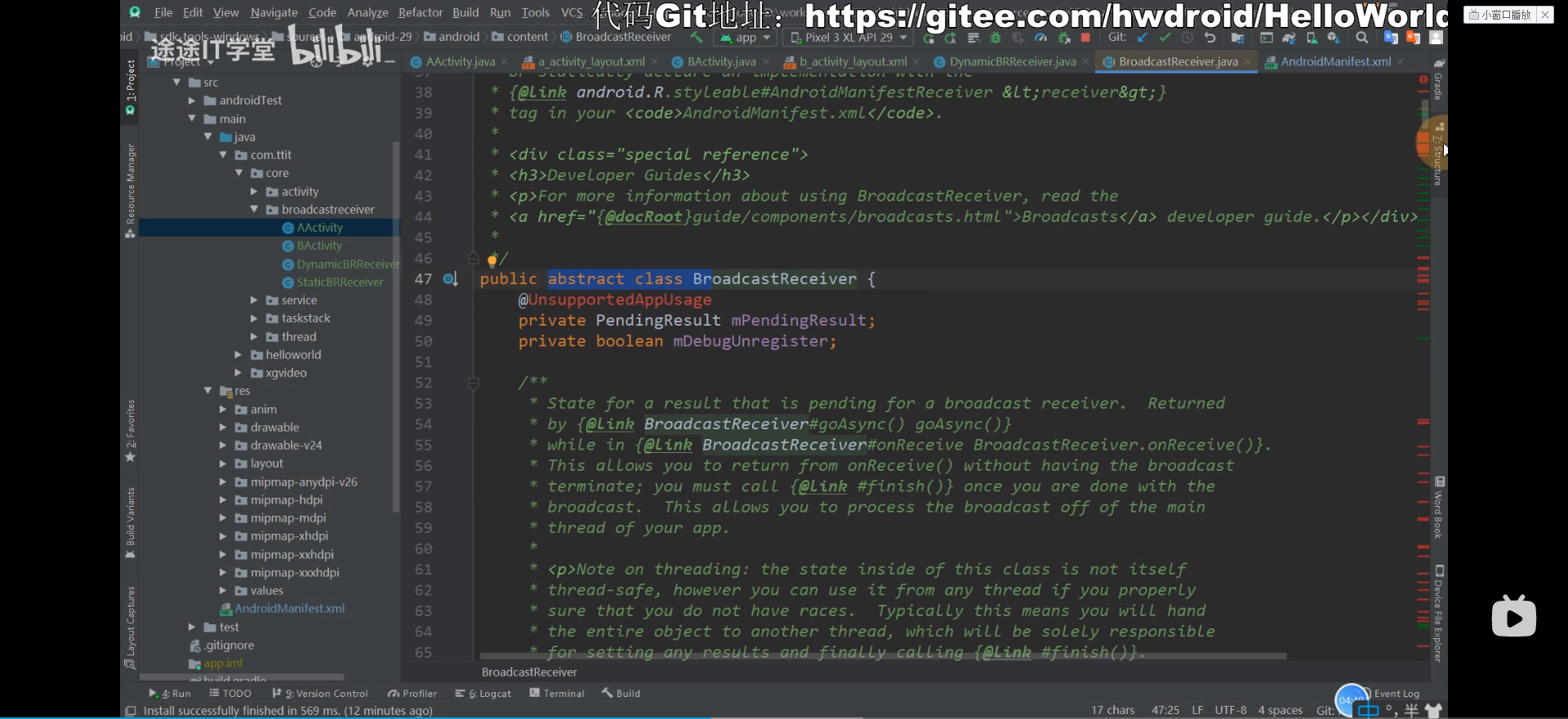1568x719 pixels.
Task: Open the TODO tool window
Action: (230, 694)
